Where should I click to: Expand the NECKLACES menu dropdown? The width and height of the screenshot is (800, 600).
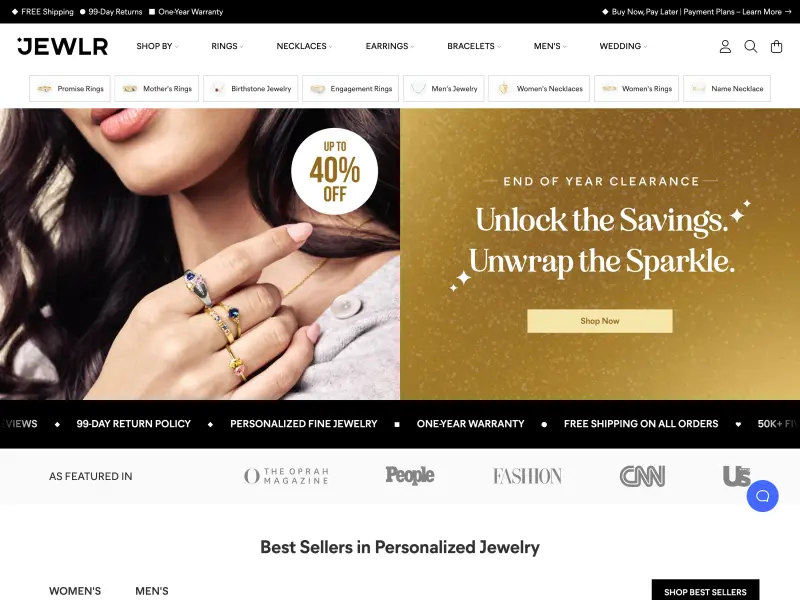click(304, 46)
